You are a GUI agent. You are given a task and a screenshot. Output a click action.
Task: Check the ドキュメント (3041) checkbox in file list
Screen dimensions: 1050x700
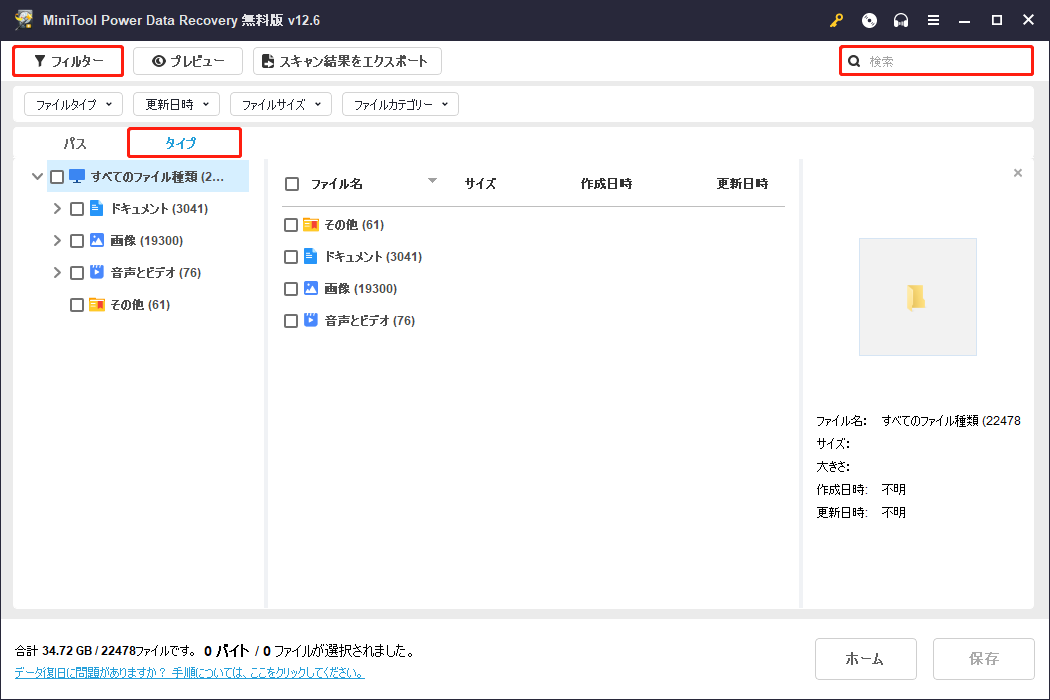point(291,257)
